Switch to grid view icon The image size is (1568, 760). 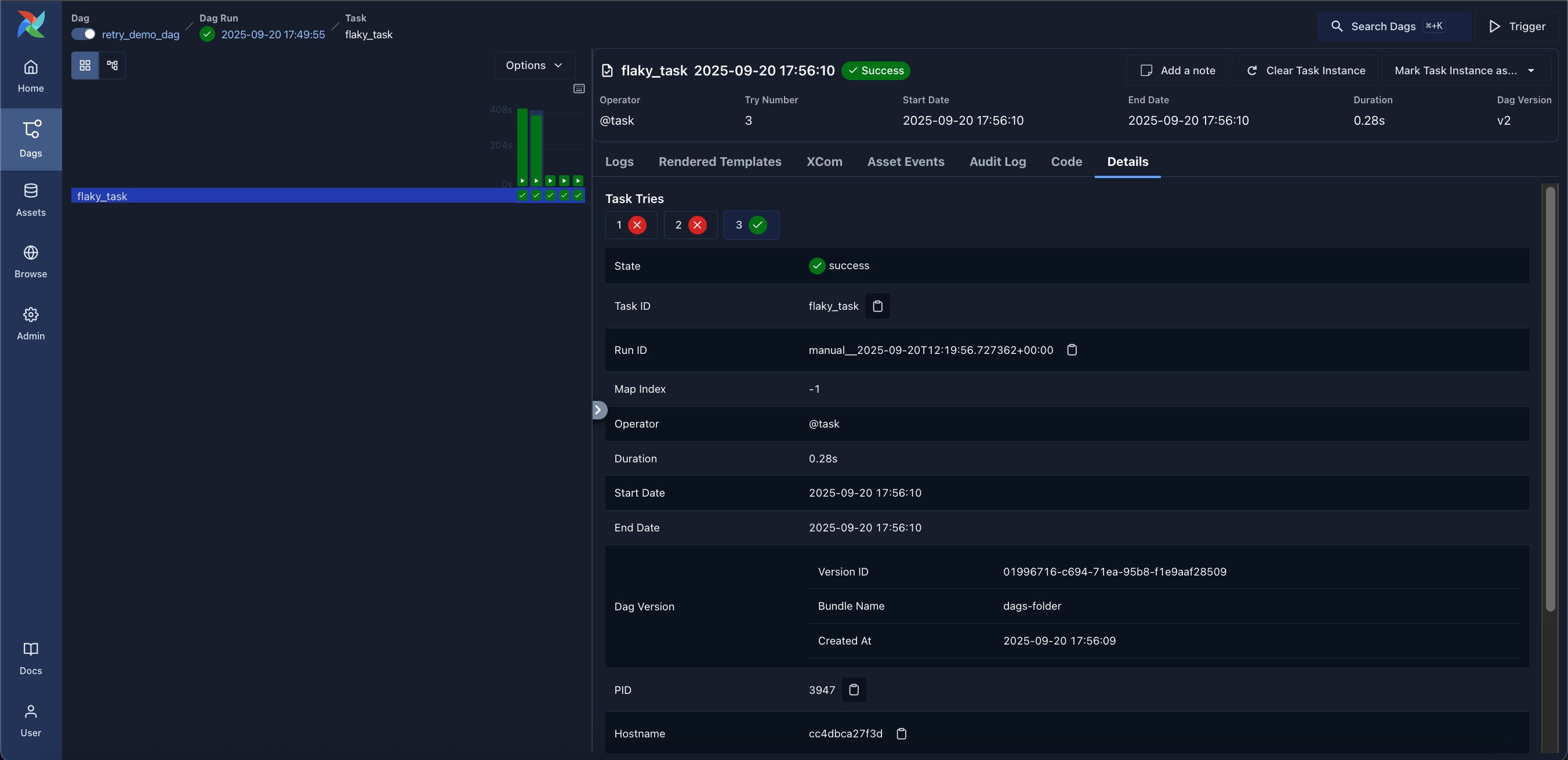(85, 65)
